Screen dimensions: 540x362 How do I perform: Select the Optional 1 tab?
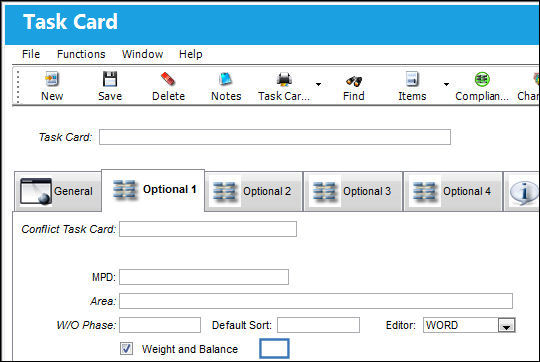pyautogui.click(x=153, y=190)
